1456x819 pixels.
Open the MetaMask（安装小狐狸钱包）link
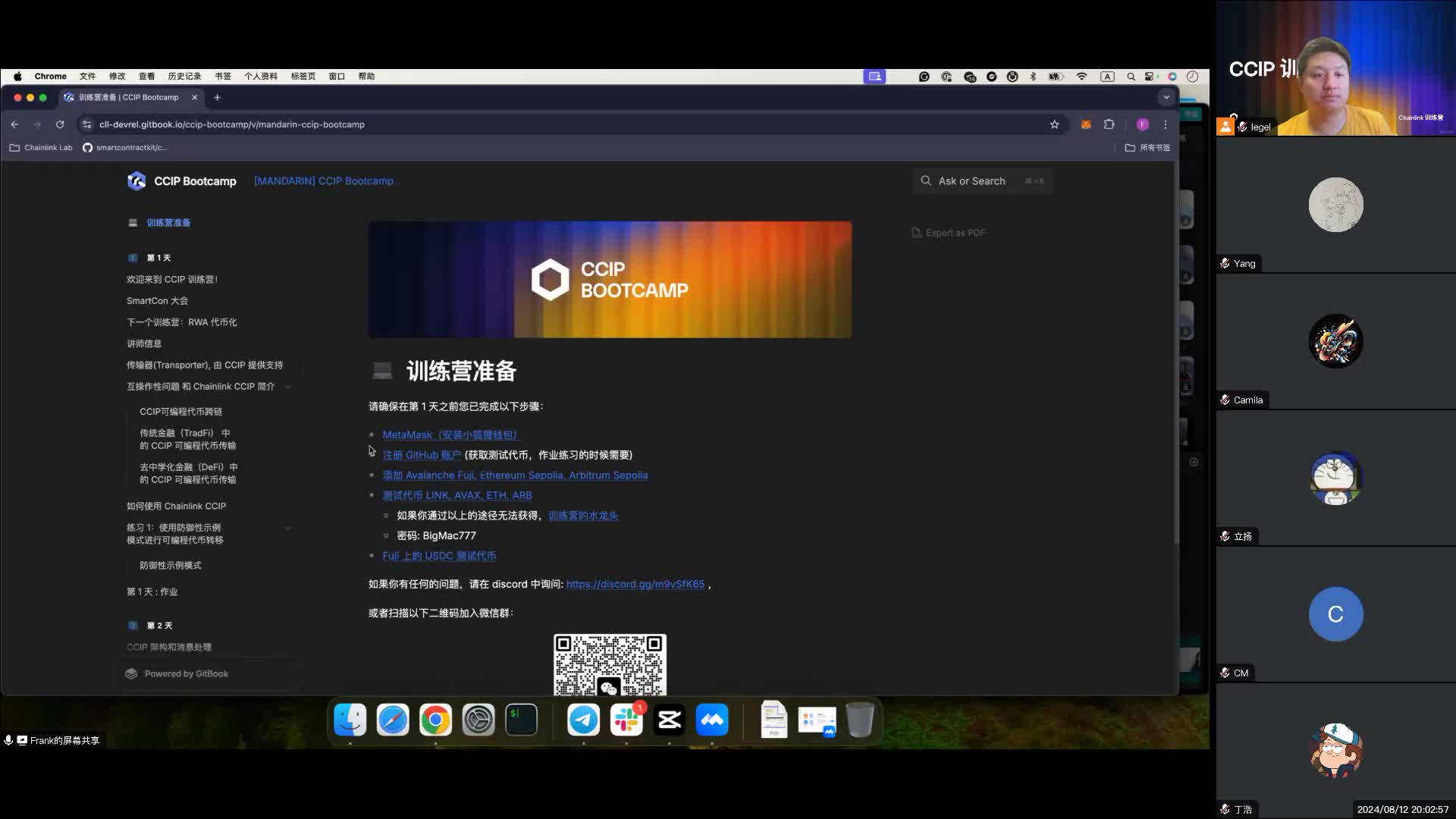click(x=451, y=435)
